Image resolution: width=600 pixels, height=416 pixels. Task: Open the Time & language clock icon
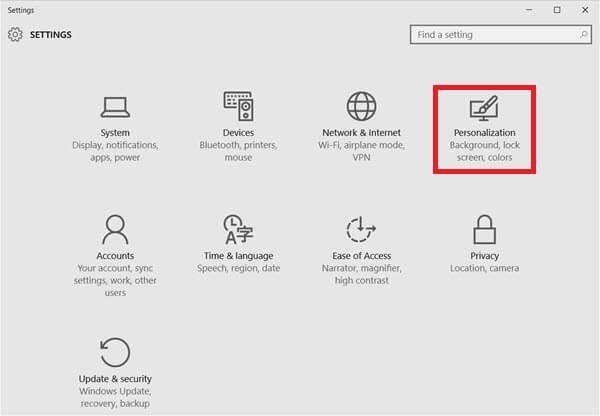(x=238, y=229)
